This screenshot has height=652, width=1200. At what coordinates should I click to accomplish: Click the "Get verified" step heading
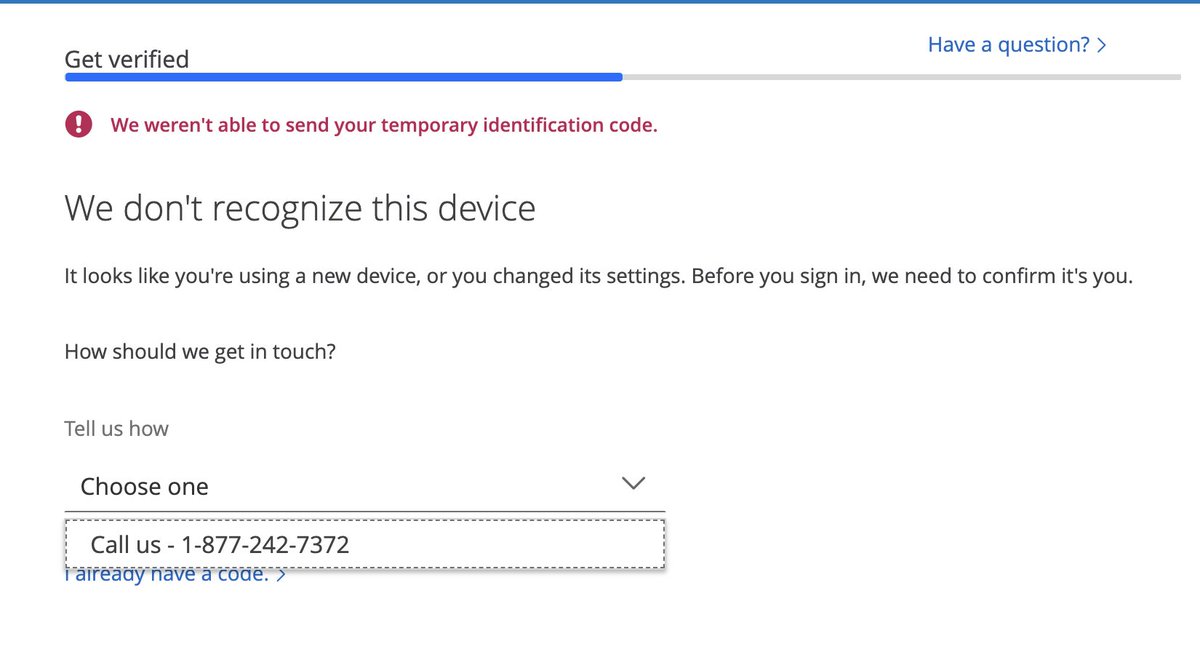click(126, 59)
